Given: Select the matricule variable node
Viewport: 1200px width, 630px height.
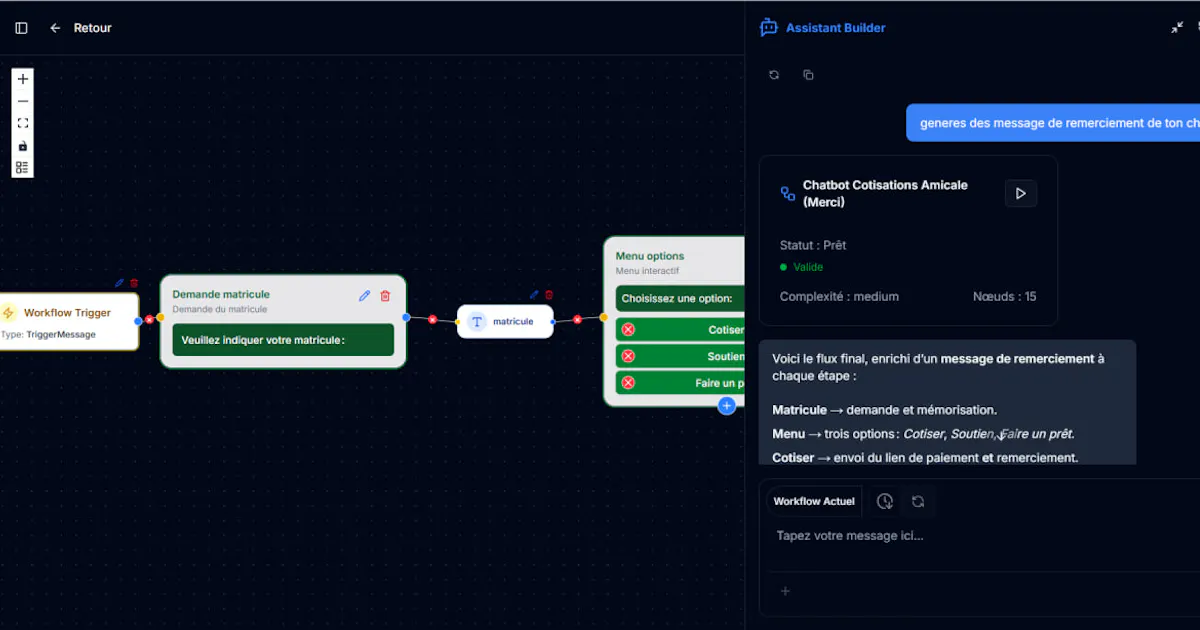Looking at the screenshot, I should (x=505, y=321).
